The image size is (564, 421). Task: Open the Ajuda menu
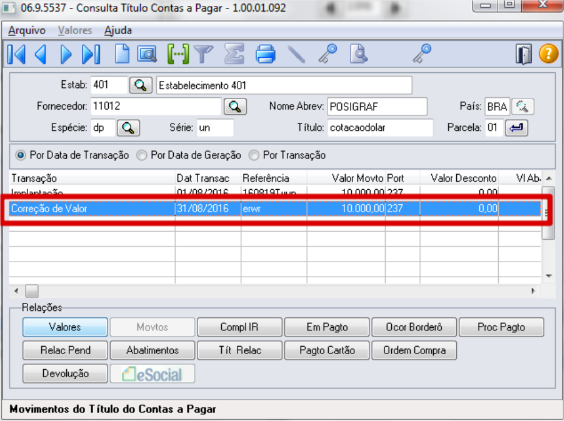[x=118, y=30]
